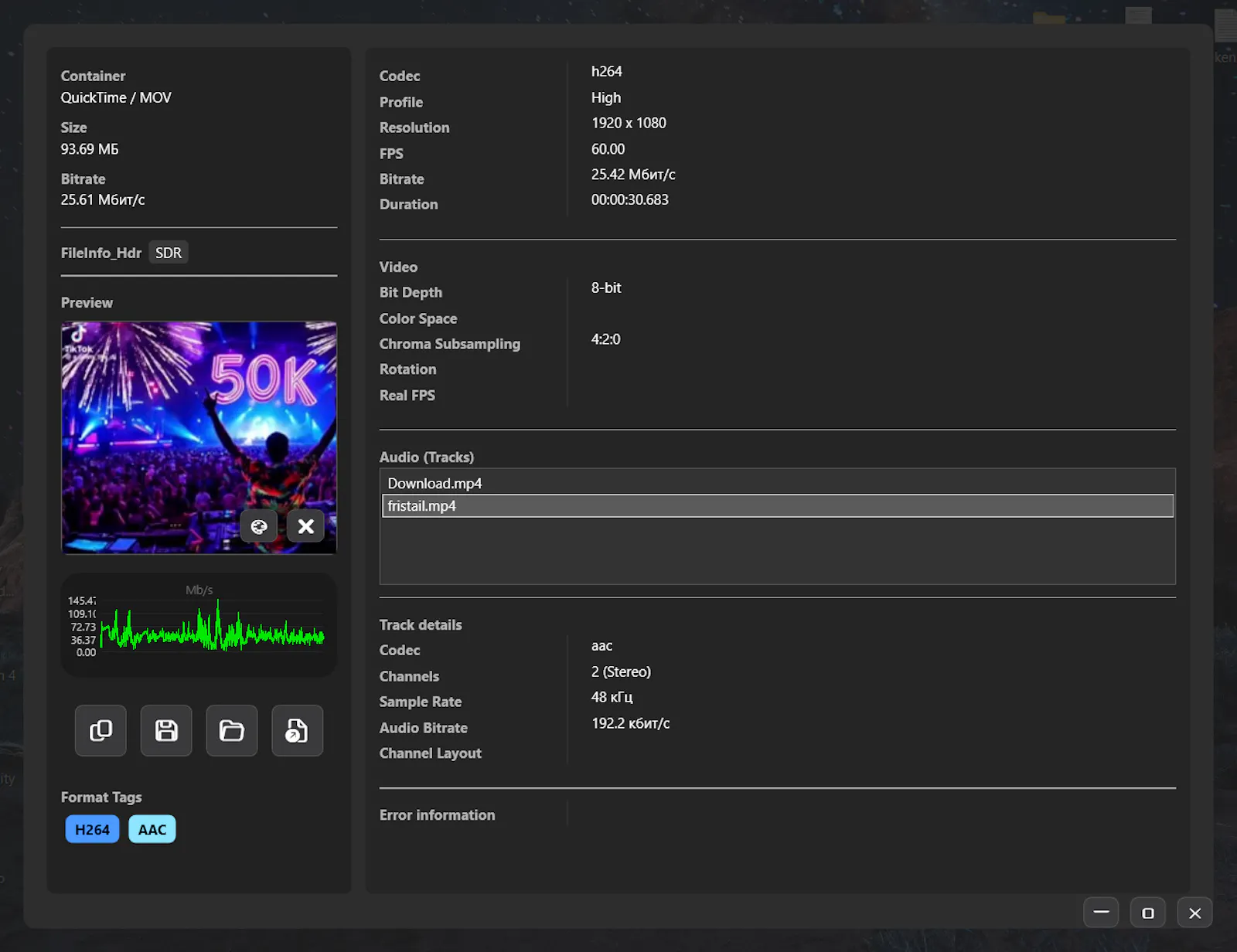Click the 50K concert preview thumbnail
Screen dimensions: 1237x952
[199, 437]
